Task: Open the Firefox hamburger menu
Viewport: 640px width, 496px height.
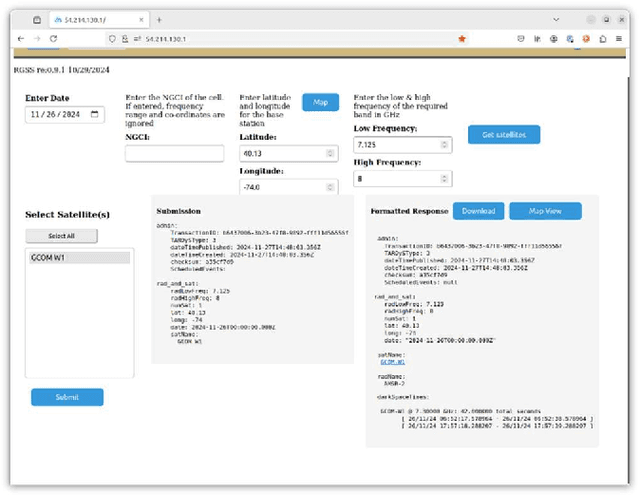Action: coord(620,38)
